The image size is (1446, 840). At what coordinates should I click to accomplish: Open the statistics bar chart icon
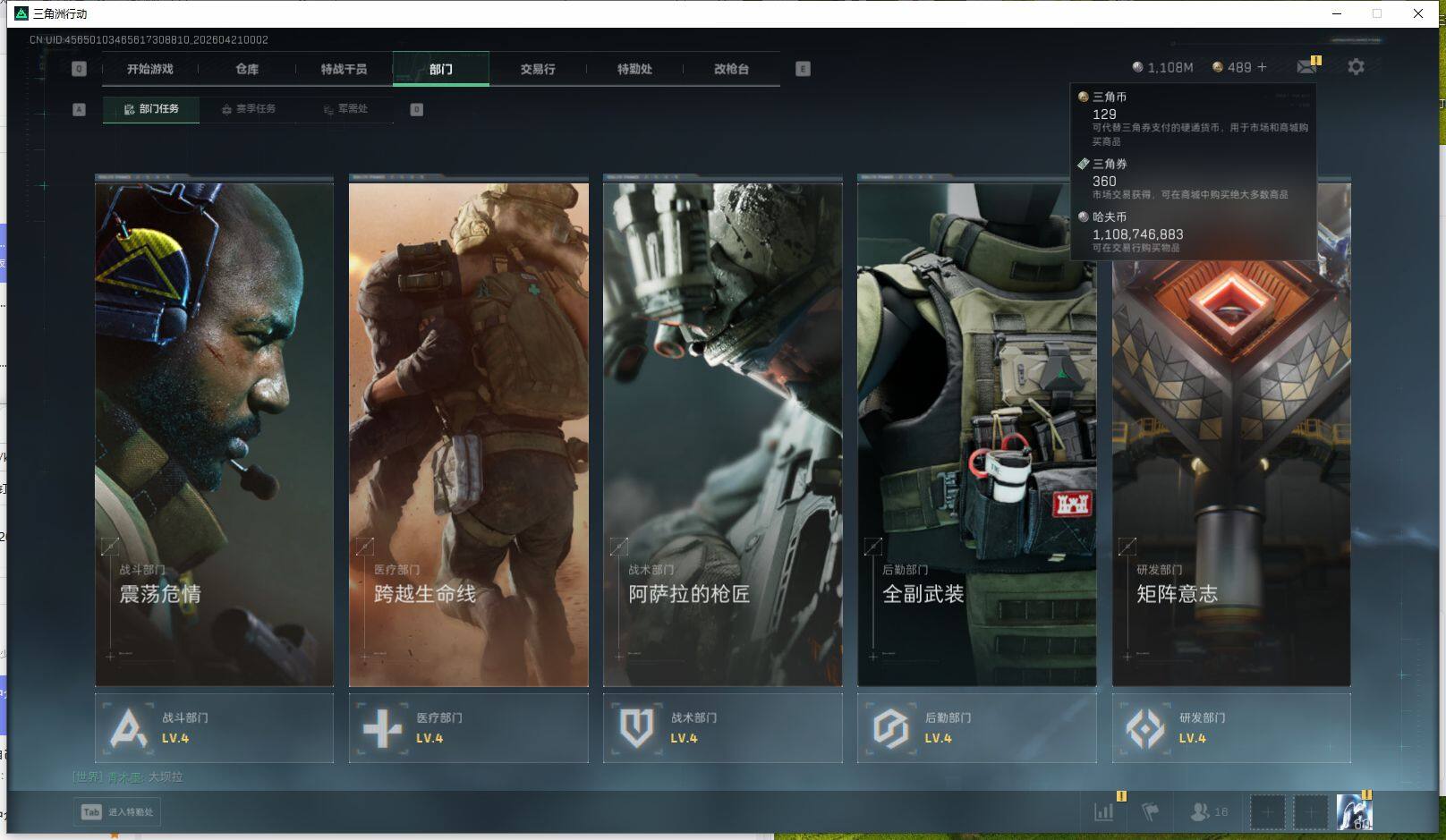[x=1104, y=811]
